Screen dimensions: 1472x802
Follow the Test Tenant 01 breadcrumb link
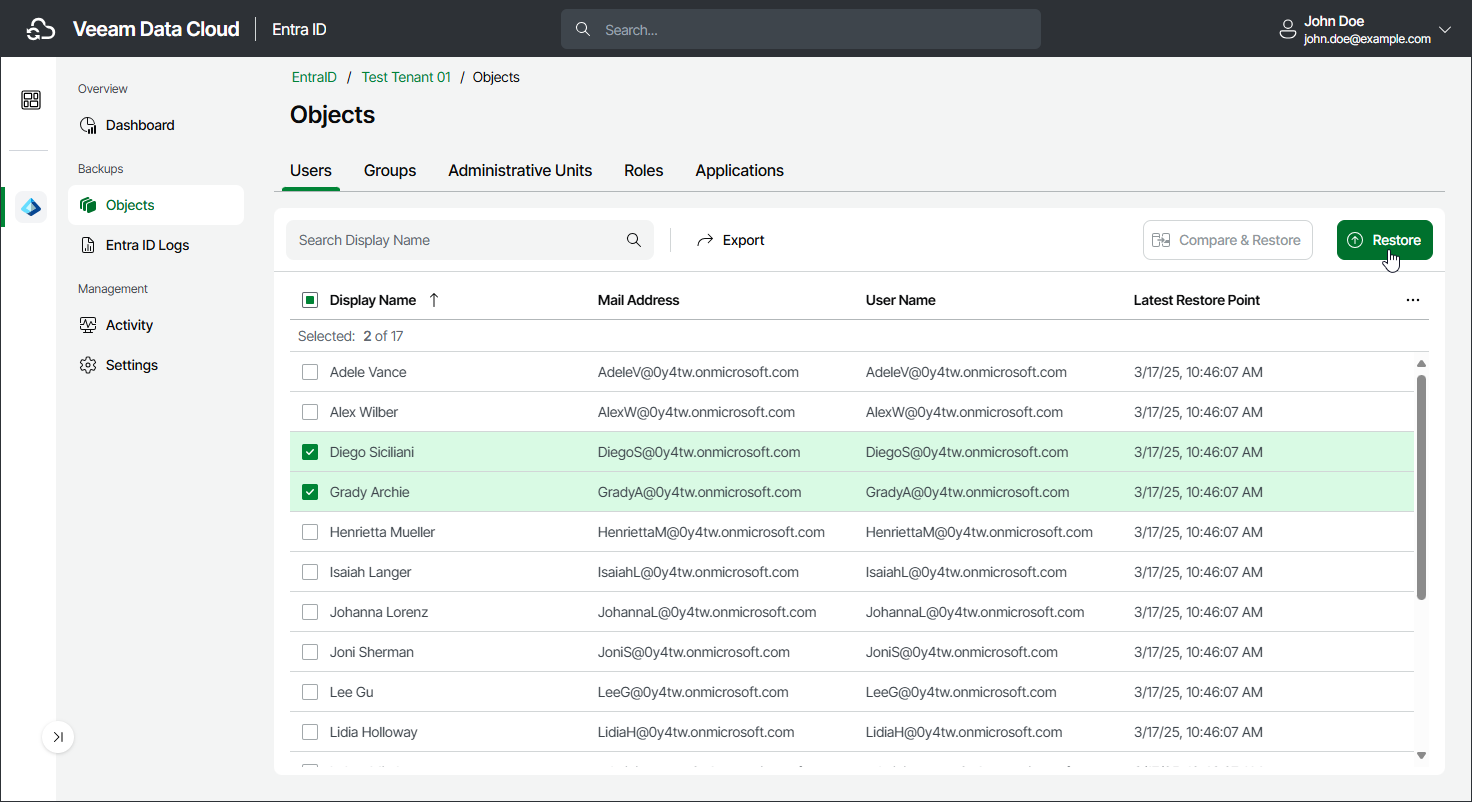[406, 77]
